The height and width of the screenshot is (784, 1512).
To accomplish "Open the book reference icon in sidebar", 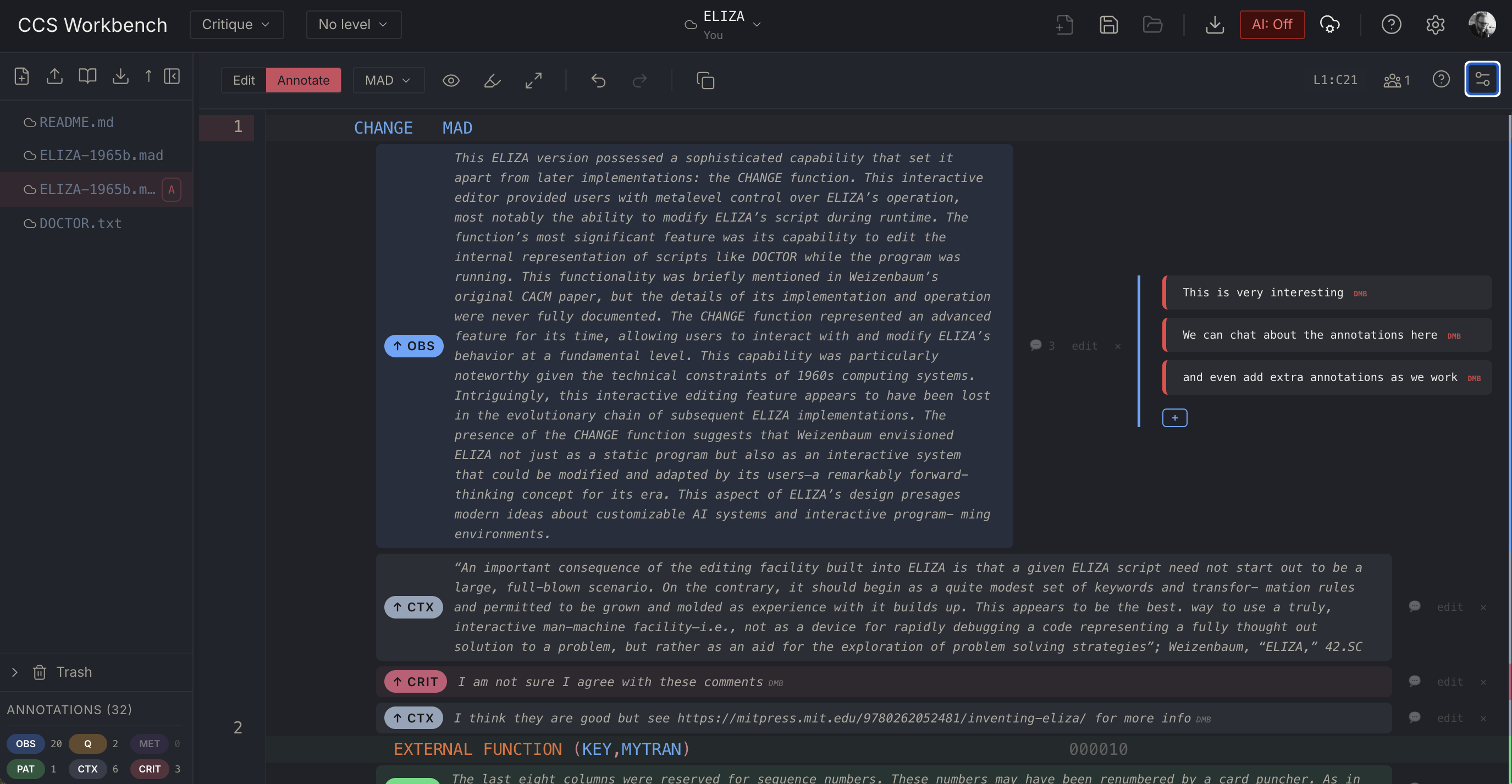I will click(x=87, y=76).
